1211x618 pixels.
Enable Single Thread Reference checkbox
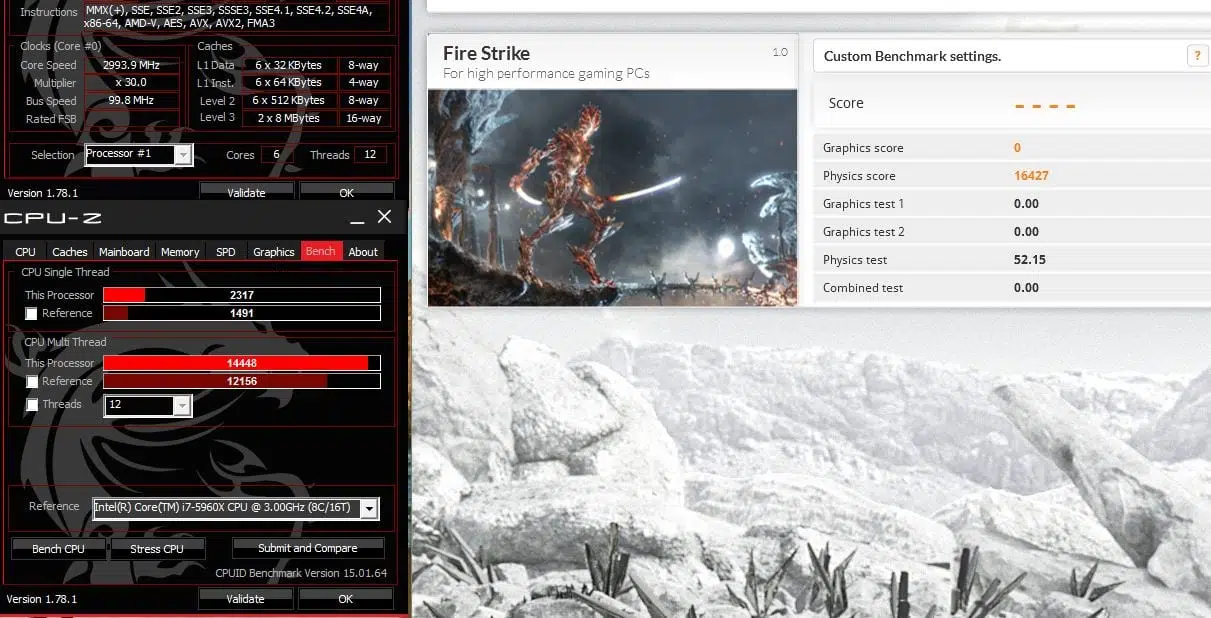[x=33, y=313]
